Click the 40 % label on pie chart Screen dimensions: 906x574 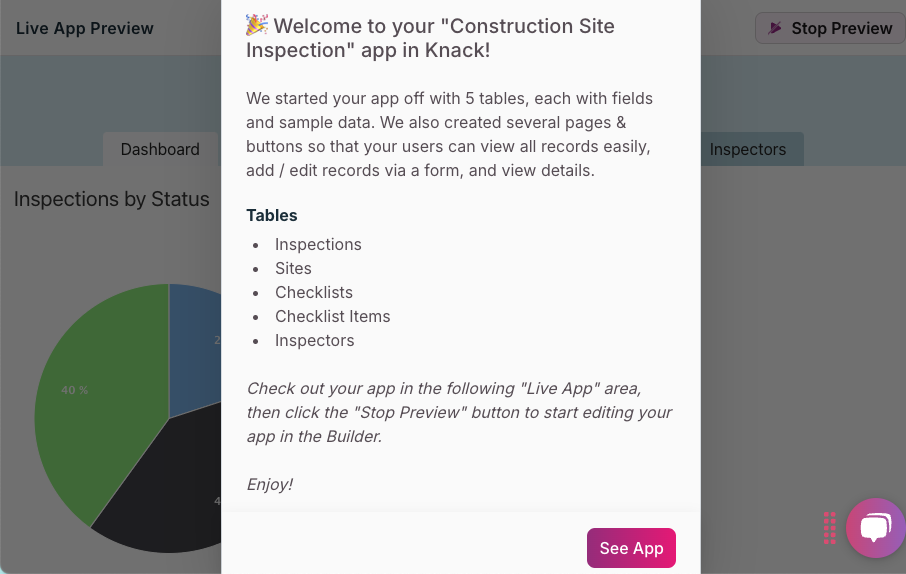coord(75,390)
